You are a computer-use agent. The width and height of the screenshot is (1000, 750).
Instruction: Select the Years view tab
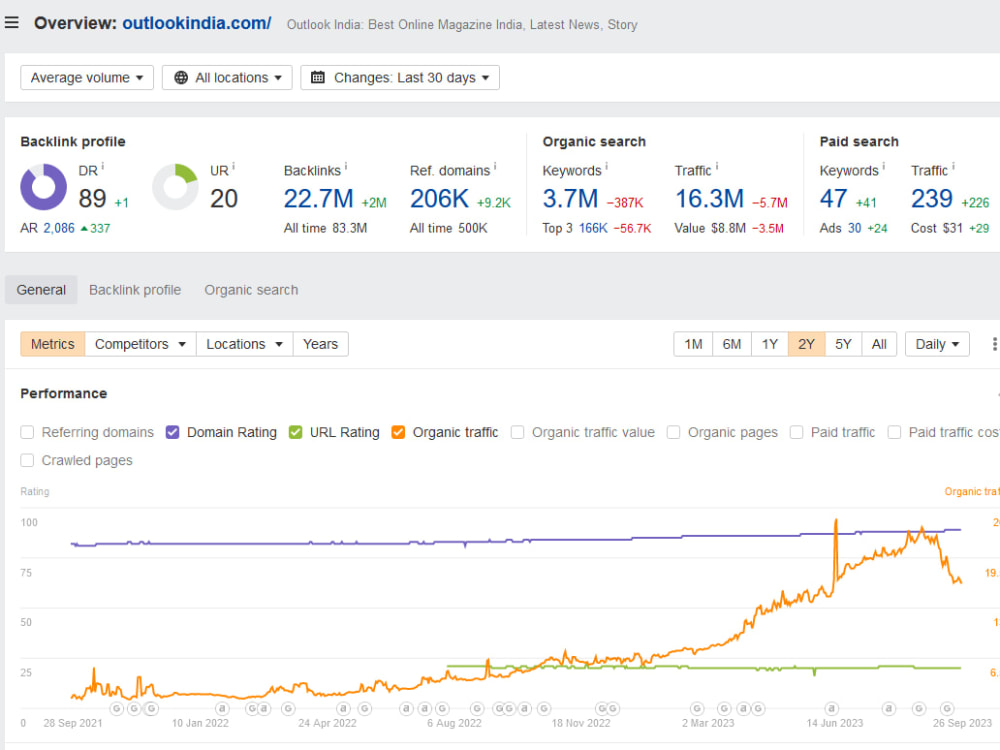pyautogui.click(x=320, y=344)
